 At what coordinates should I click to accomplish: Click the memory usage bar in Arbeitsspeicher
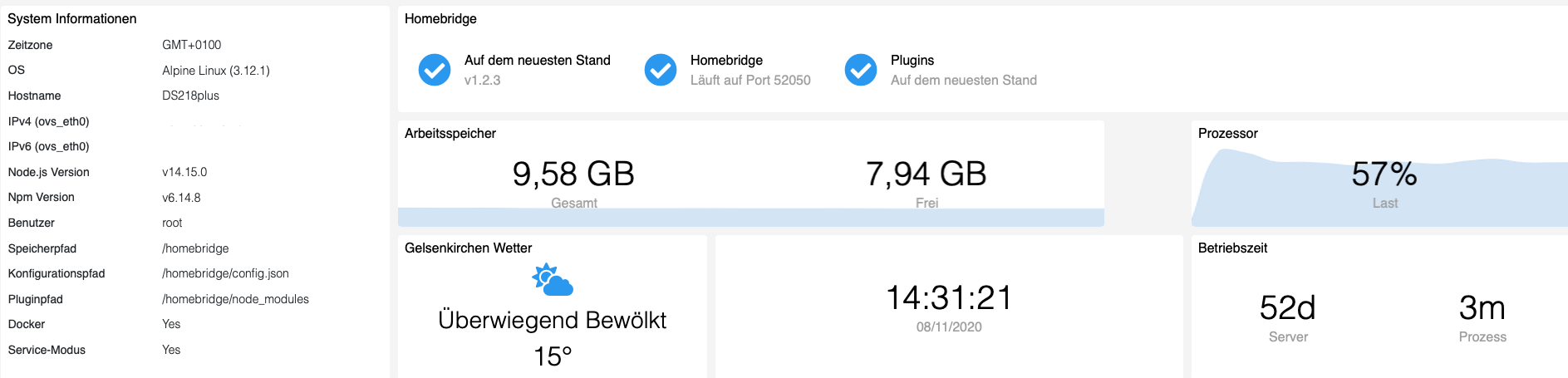[x=750, y=218]
